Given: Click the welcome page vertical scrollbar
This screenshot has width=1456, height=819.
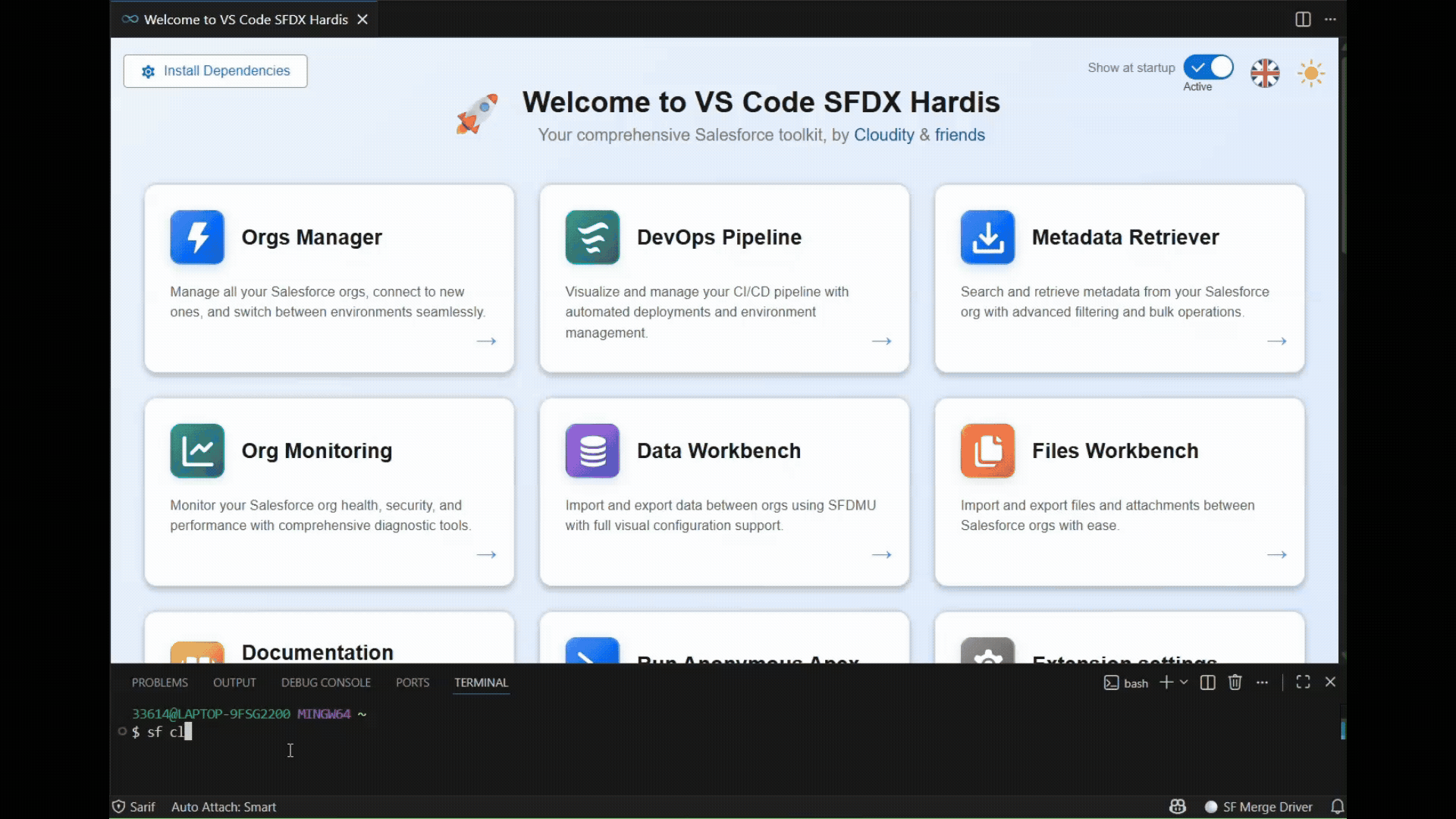Looking at the screenshot, I should [1343, 152].
